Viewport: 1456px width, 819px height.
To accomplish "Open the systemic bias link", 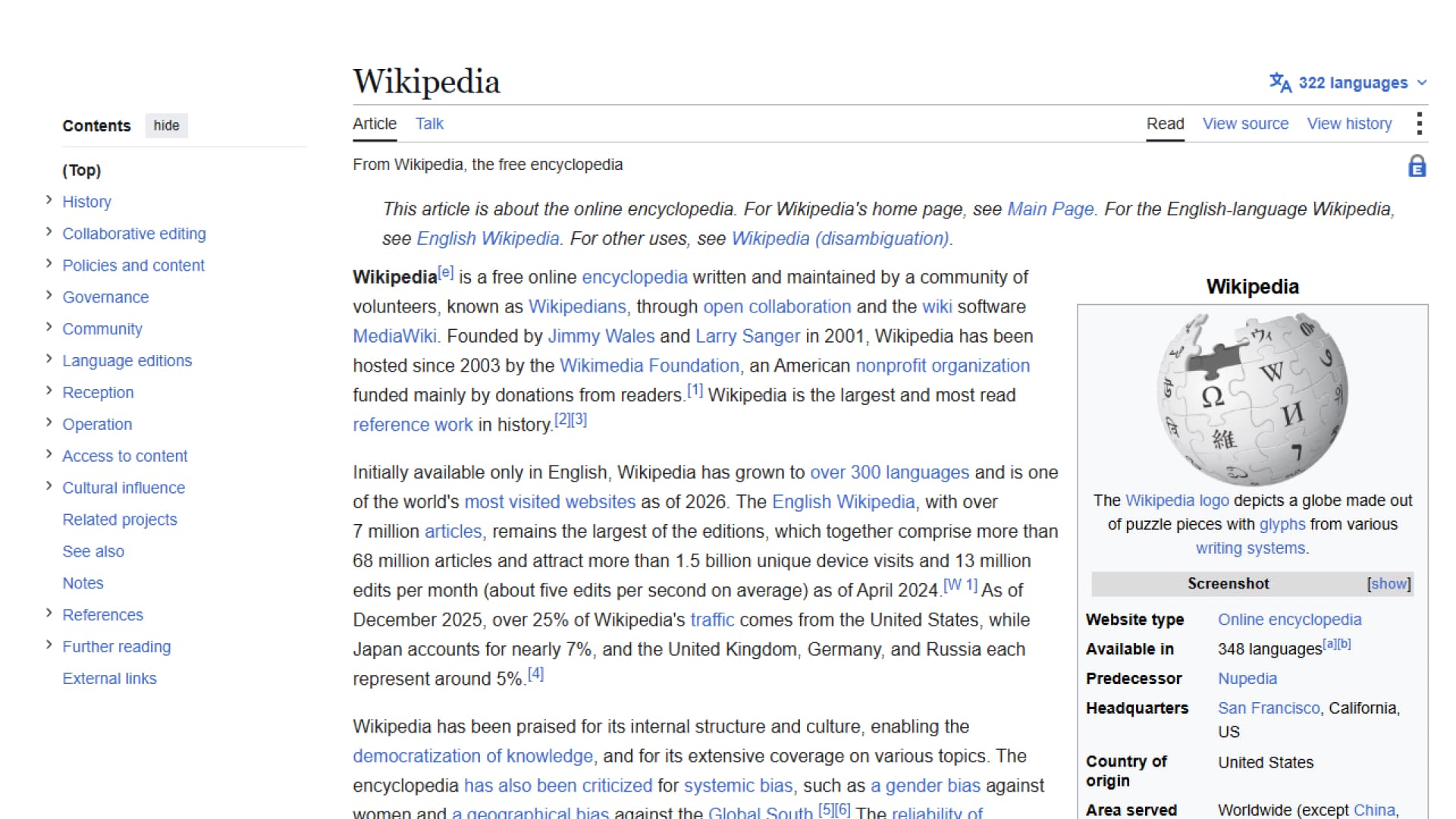I will click(x=738, y=786).
